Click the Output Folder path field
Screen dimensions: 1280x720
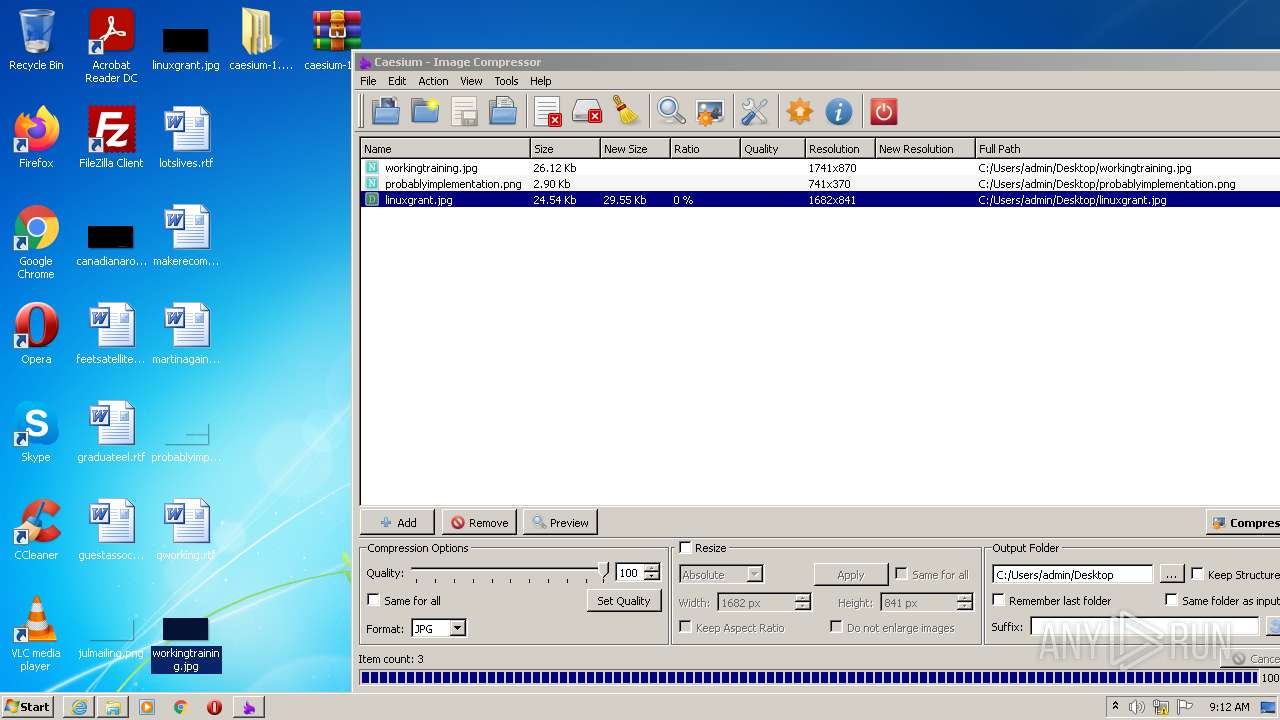click(1073, 574)
